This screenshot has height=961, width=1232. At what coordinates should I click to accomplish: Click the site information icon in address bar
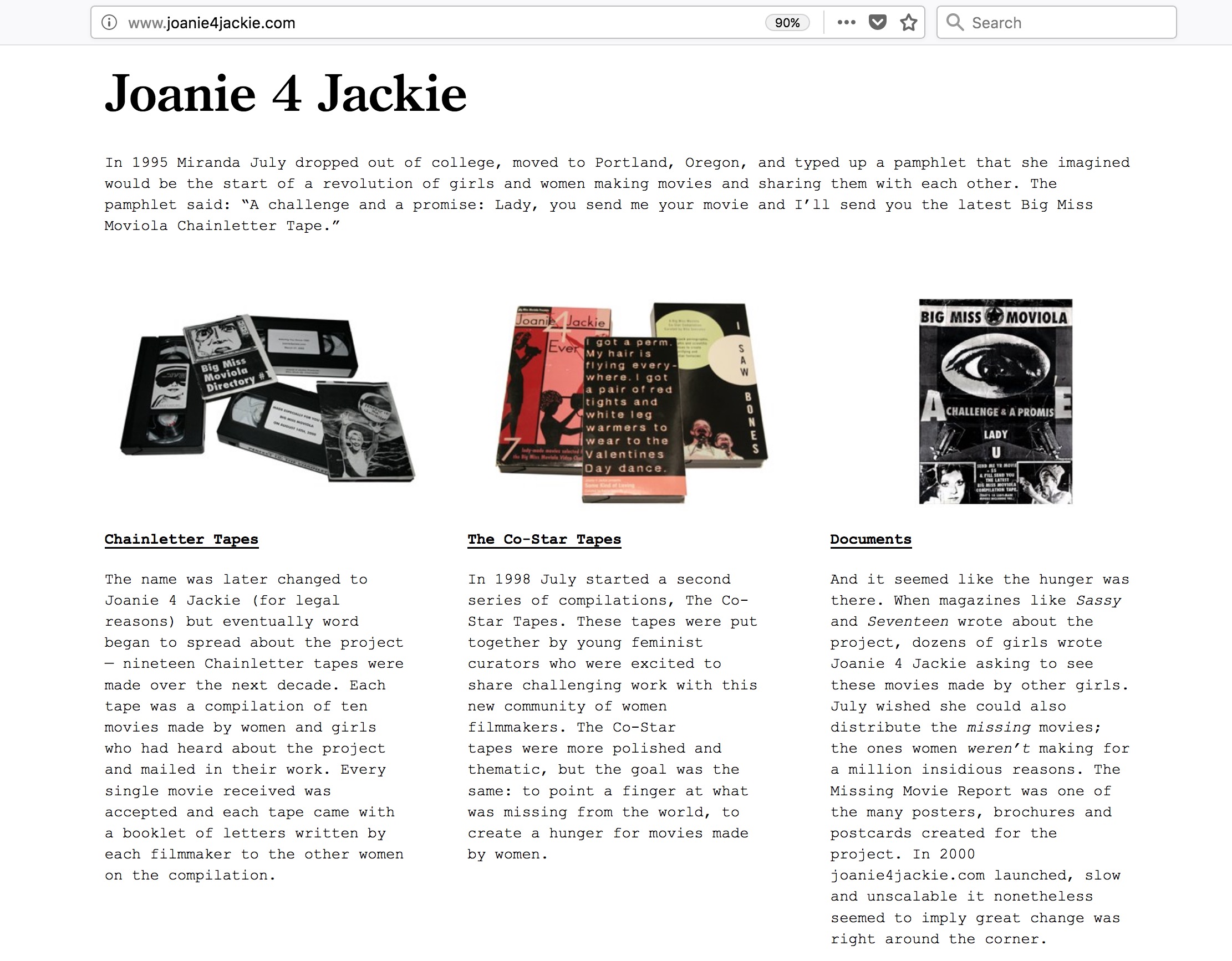tap(109, 23)
